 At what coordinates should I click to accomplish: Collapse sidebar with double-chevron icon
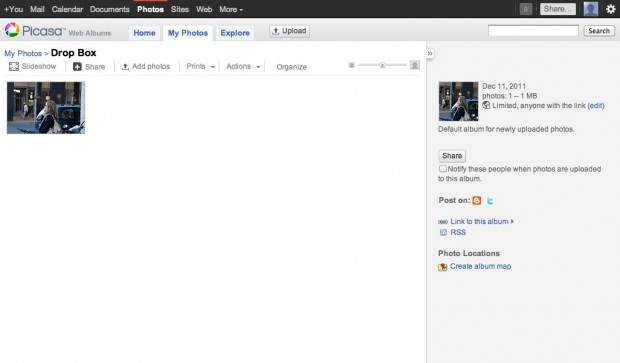pos(430,53)
